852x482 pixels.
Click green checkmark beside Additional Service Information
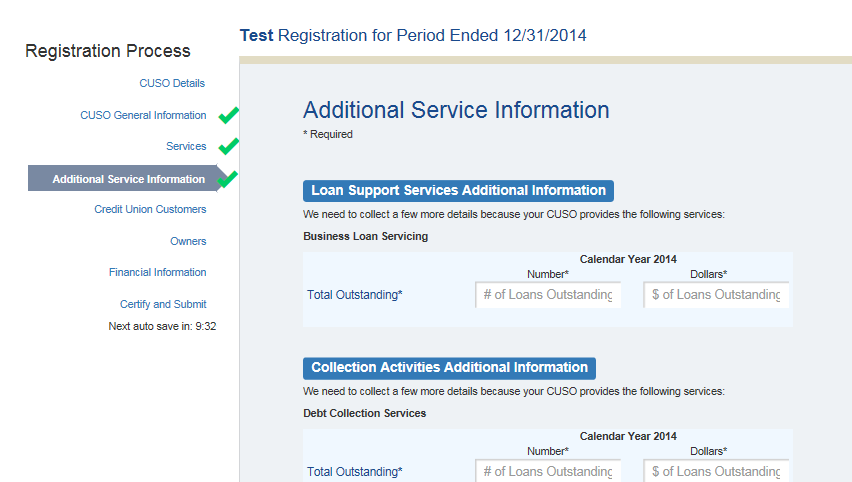click(x=229, y=179)
